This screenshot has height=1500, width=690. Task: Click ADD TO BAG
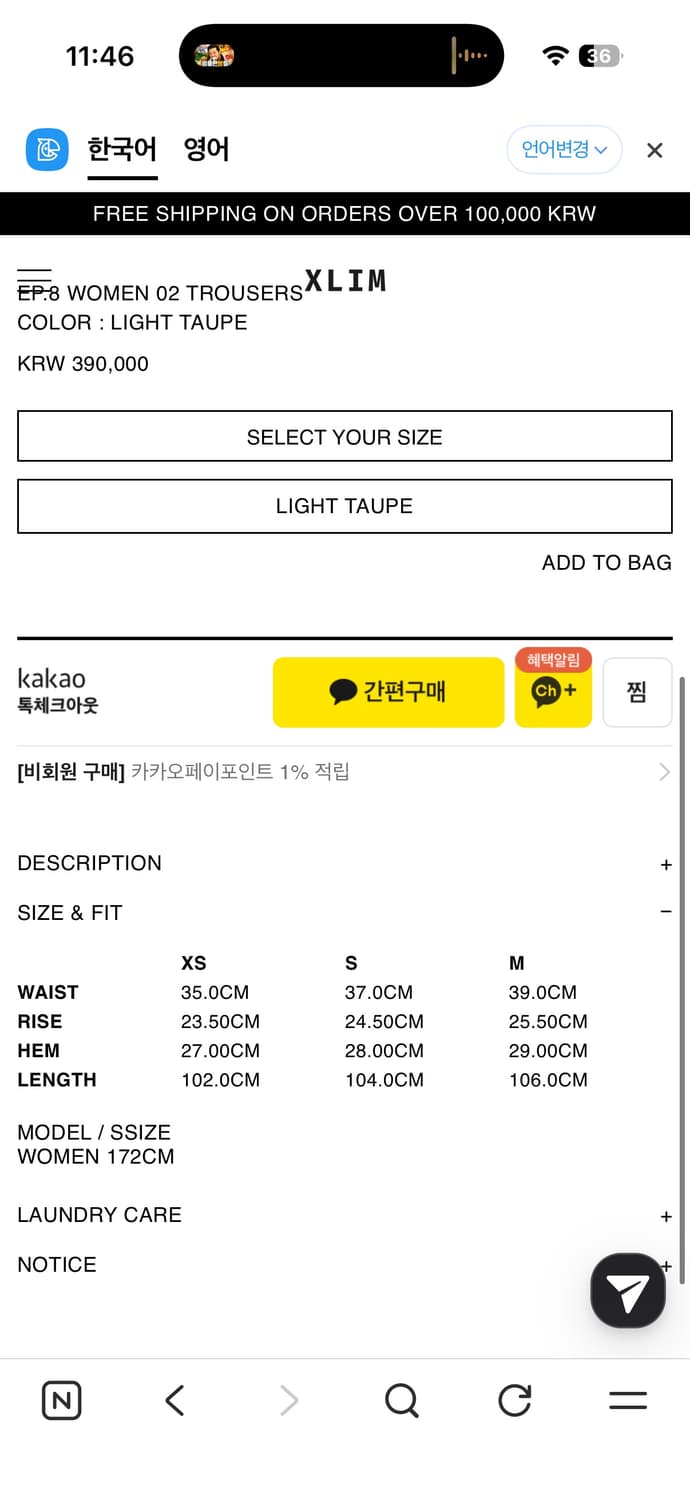[x=606, y=563]
